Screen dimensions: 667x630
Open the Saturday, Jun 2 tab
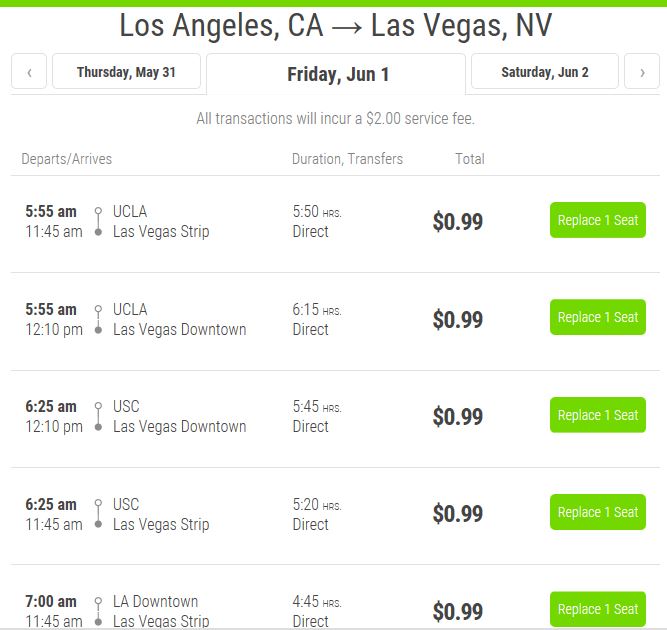pyautogui.click(x=544, y=72)
